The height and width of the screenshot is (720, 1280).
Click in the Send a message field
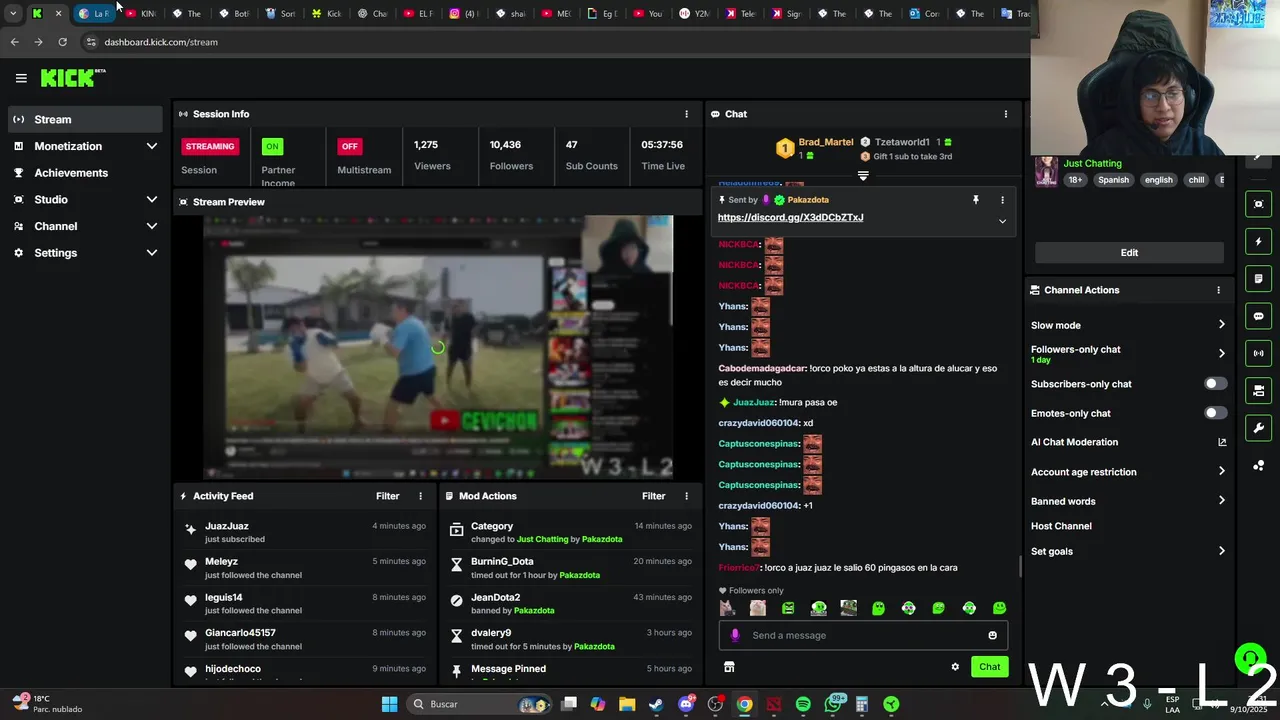863,635
